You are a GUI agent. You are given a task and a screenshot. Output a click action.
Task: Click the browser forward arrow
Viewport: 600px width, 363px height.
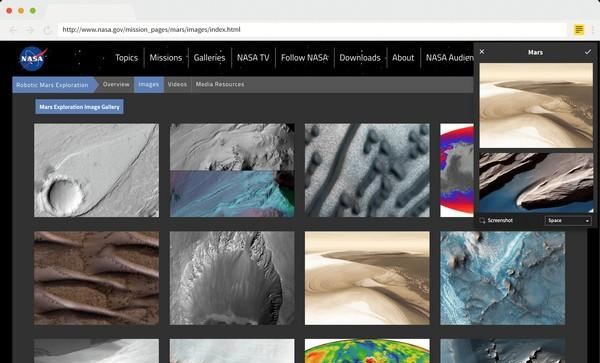click(30, 30)
